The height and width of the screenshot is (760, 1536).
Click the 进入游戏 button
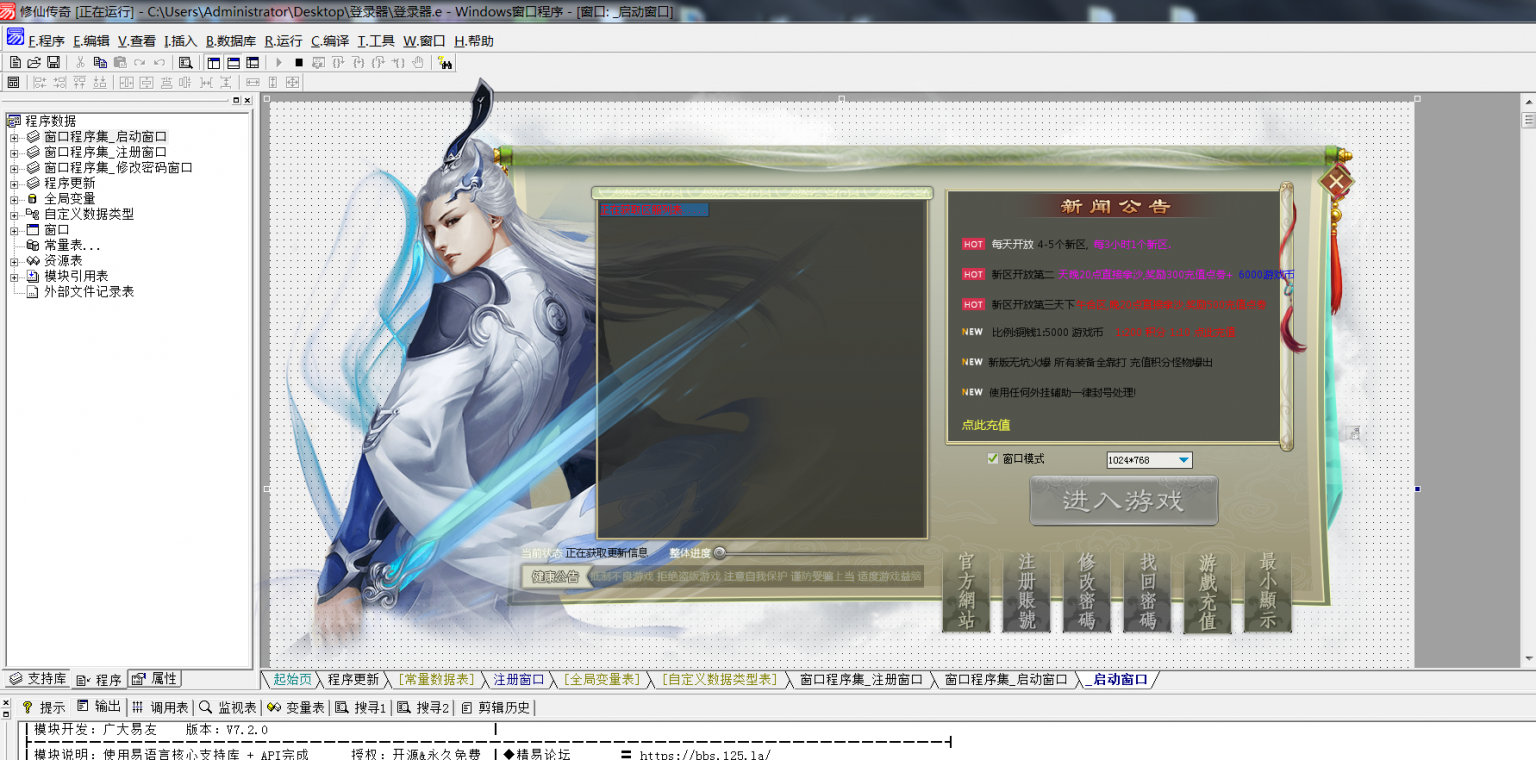[1123, 501]
